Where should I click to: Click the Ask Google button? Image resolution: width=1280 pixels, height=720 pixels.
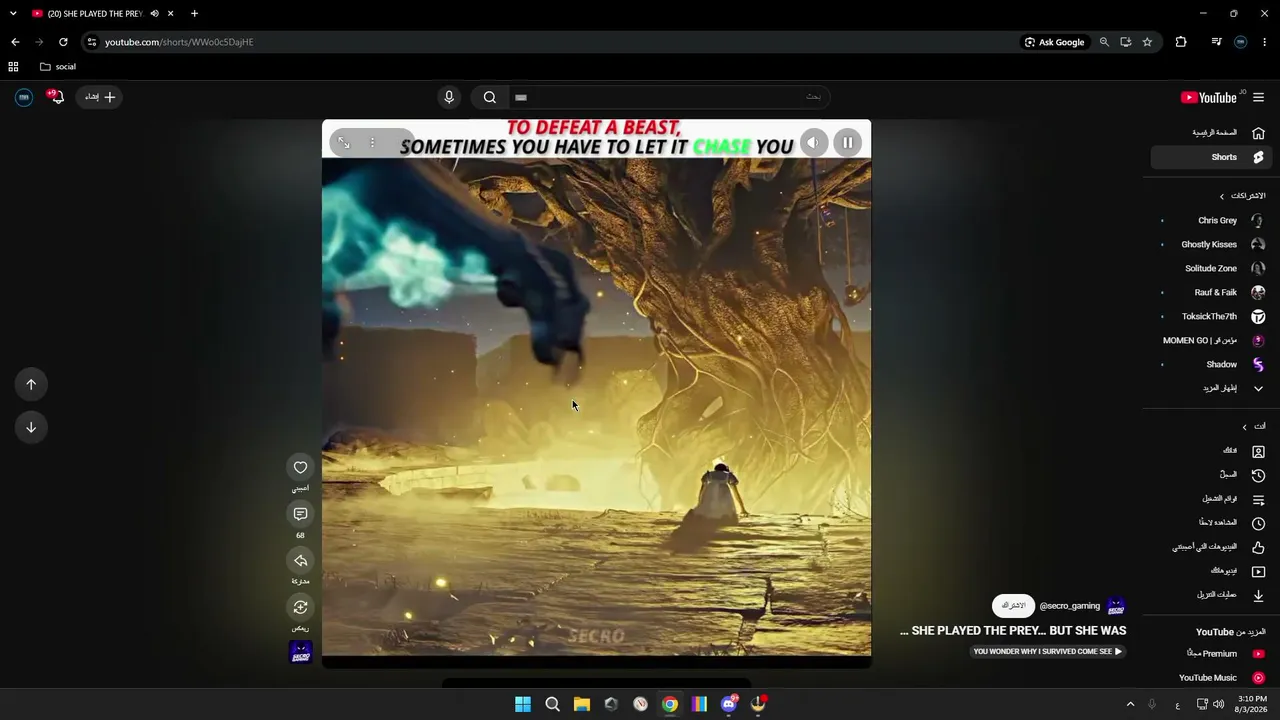(1054, 42)
